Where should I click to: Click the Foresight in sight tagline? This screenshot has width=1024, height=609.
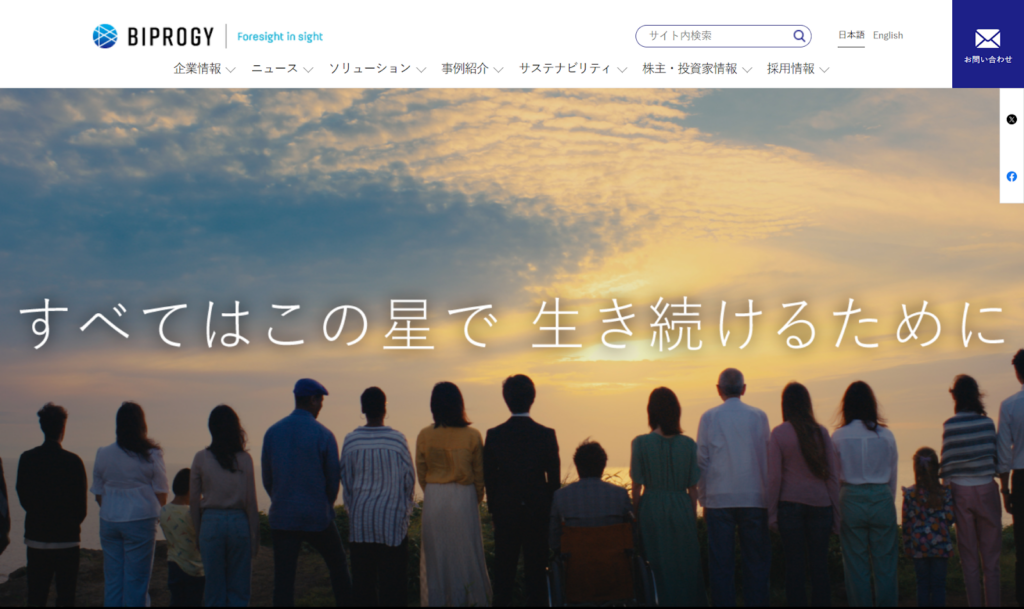[280, 37]
